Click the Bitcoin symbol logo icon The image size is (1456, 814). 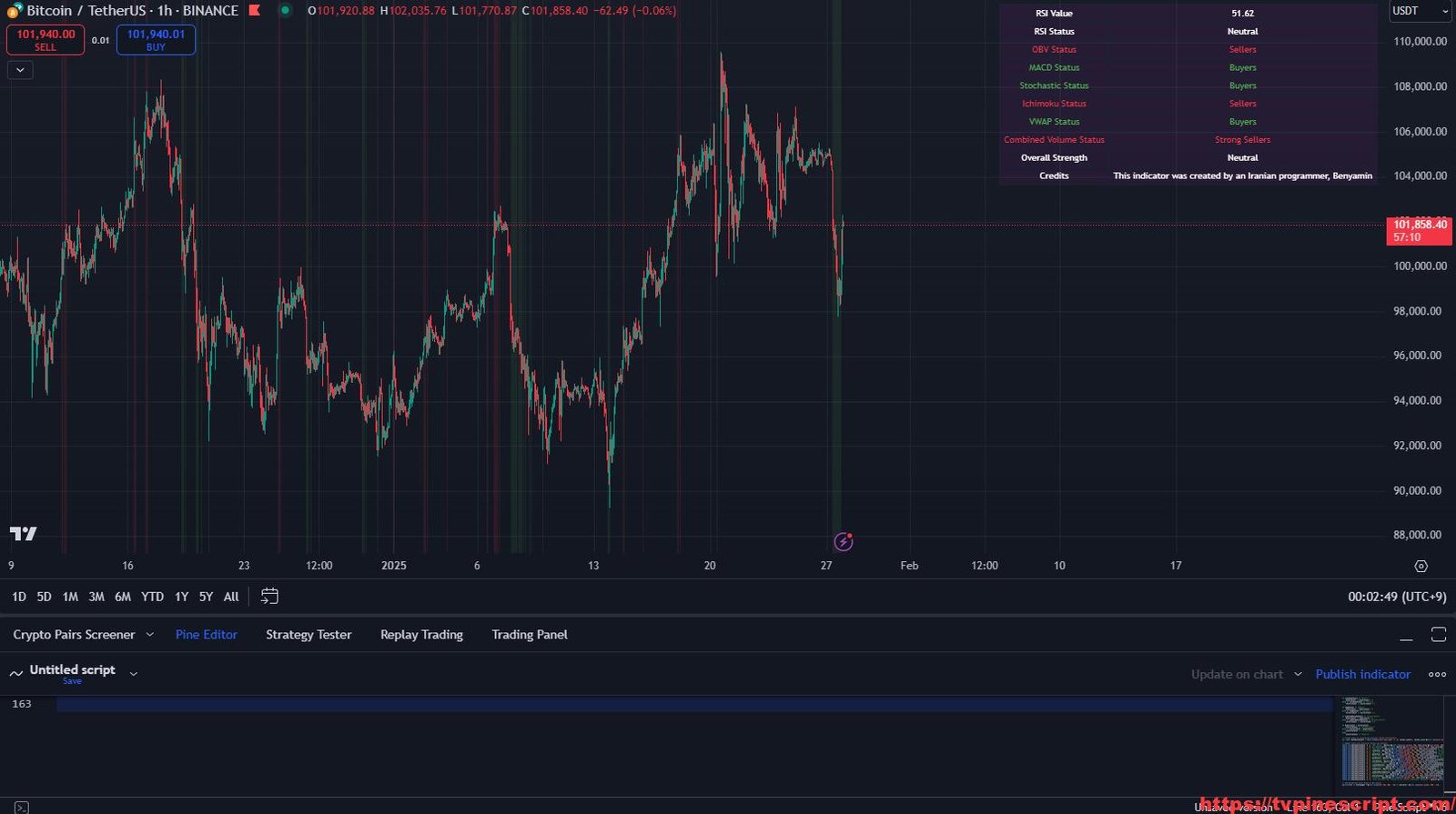(15, 11)
